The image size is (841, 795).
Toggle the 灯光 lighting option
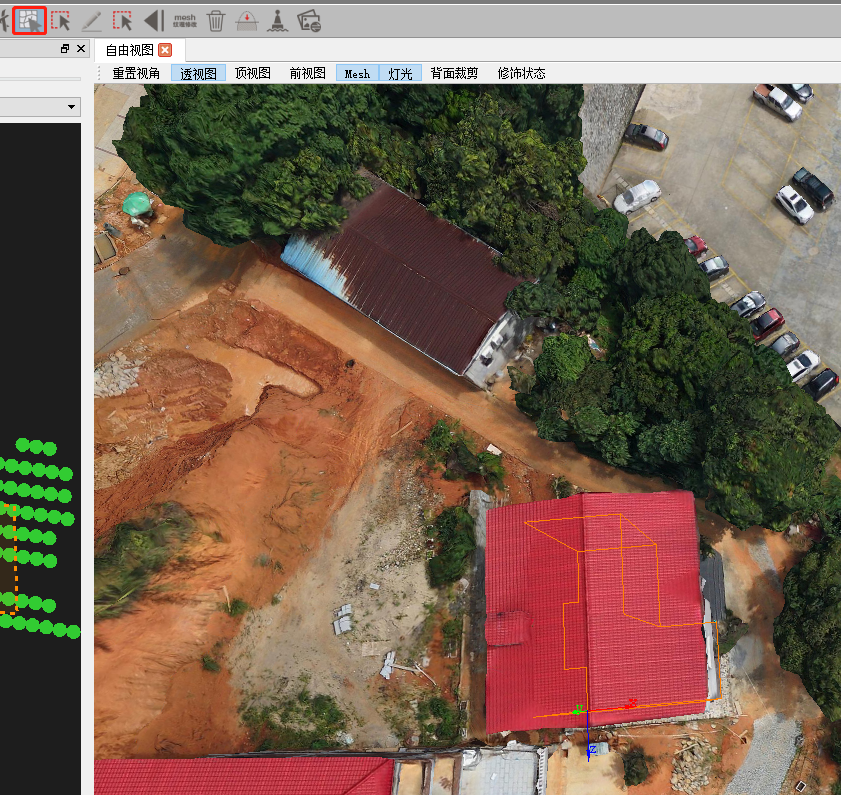[400, 72]
